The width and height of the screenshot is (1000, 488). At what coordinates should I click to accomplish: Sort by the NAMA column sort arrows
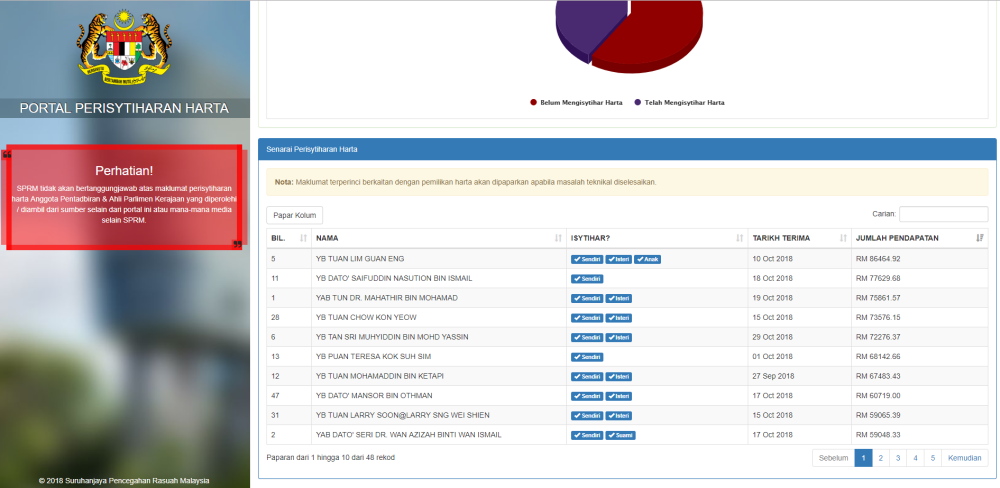click(559, 238)
